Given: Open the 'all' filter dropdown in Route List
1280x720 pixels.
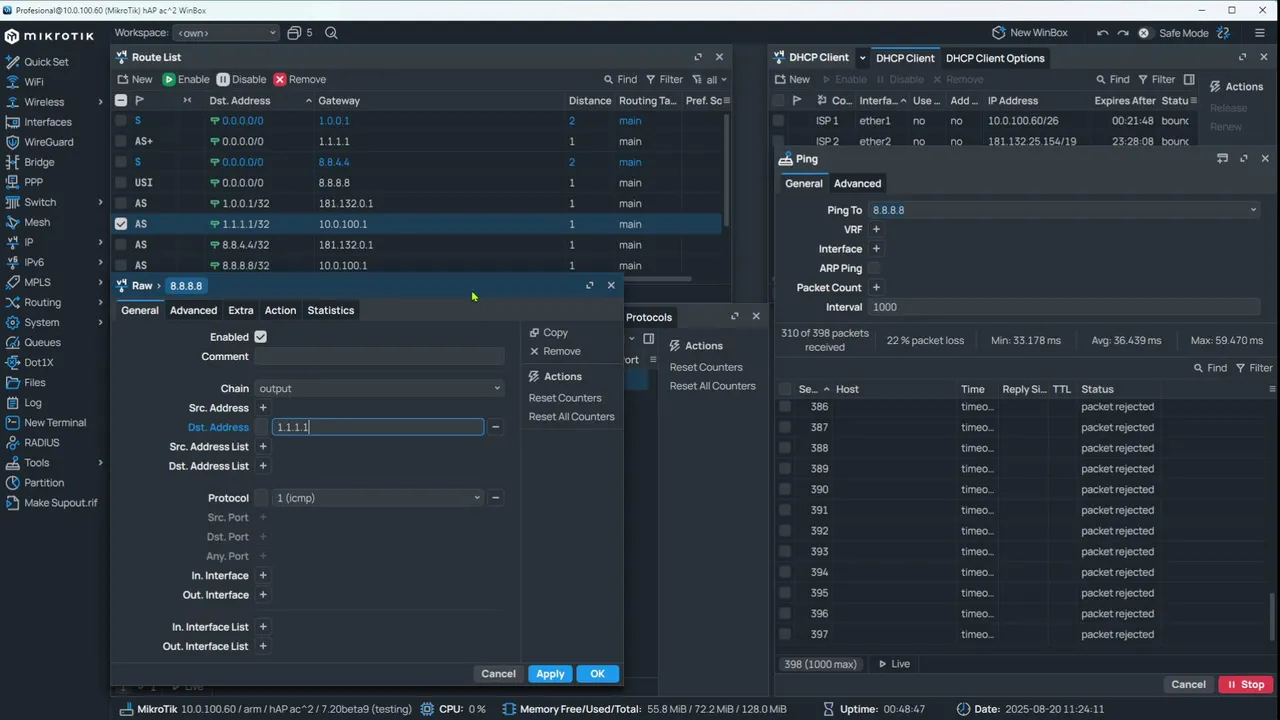Looking at the screenshot, I should click(710, 79).
